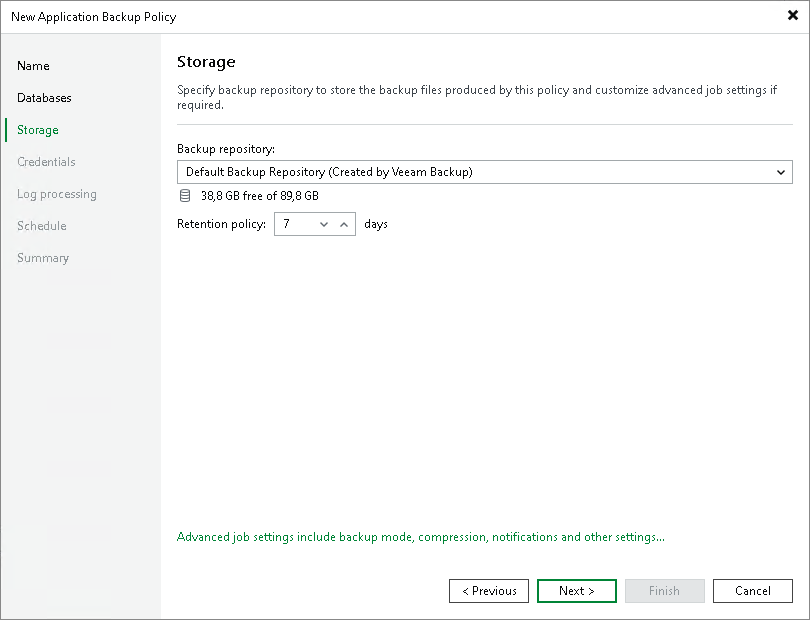Open the advanced job settings link
This screenshot has height=620, width=810.
coord(420,537)
